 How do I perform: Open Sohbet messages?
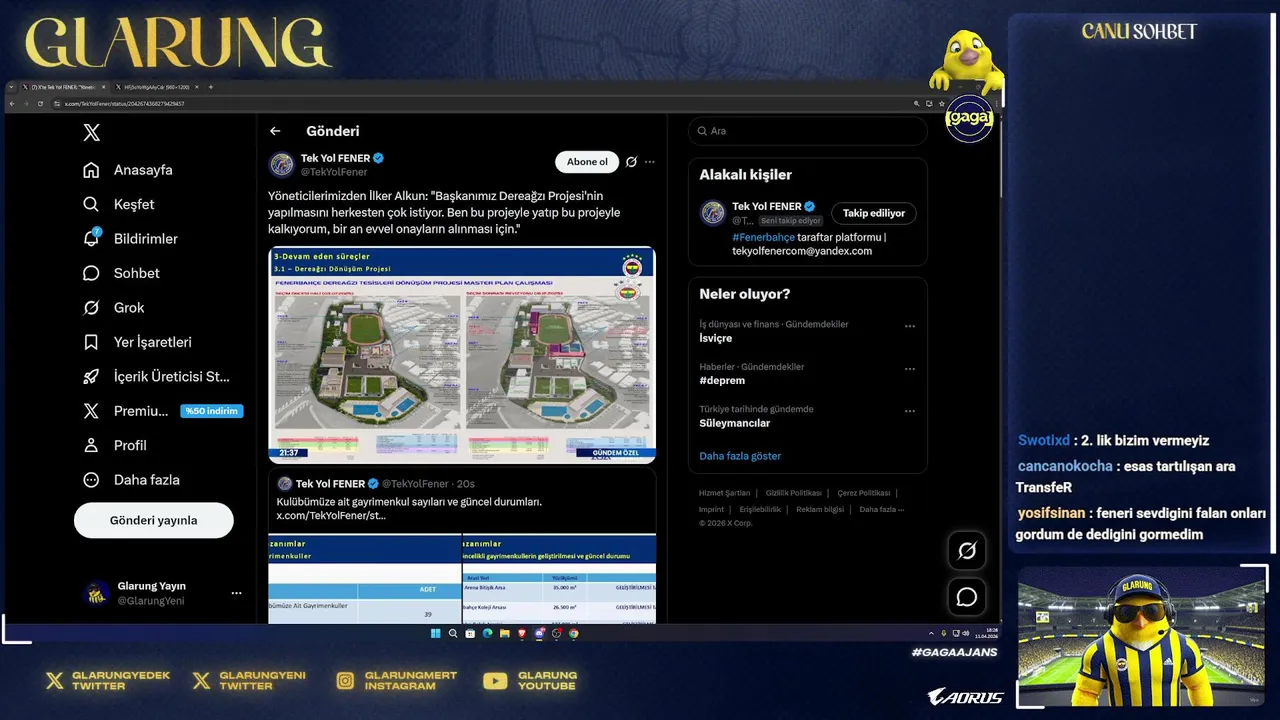121,273
